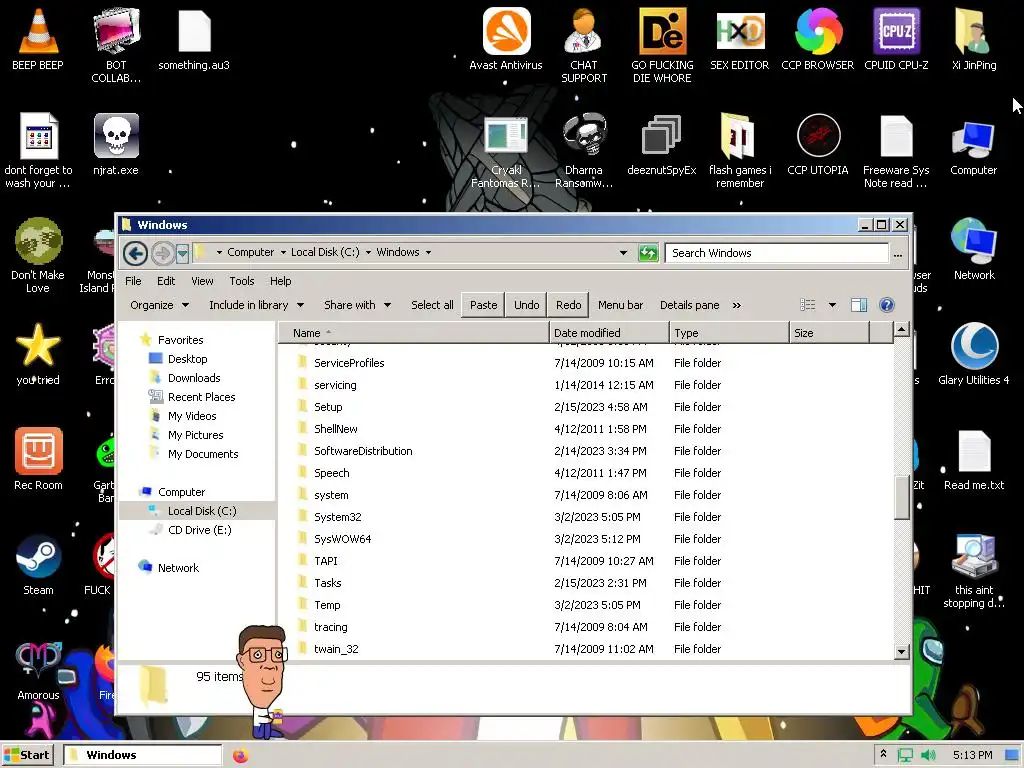Image resolution: width=1024 pixels, height=768 pixels.
Task: Click the Firefox icon on the taskbar
Action: [x=240, y=756]
